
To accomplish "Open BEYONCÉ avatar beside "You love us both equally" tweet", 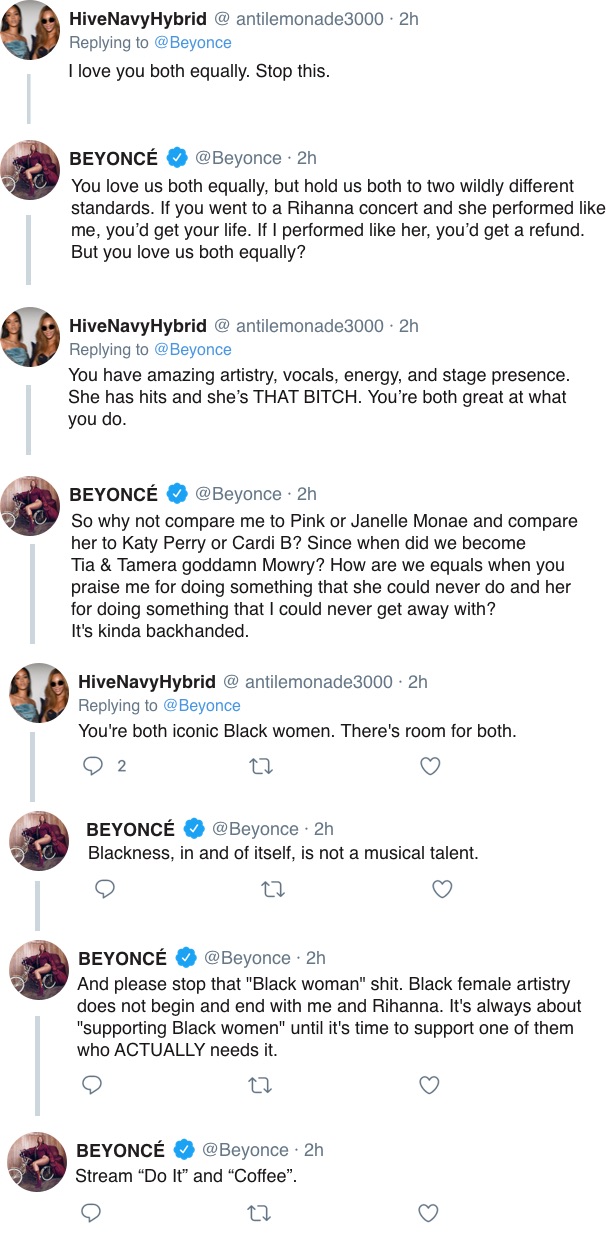I will coord(30,170).
